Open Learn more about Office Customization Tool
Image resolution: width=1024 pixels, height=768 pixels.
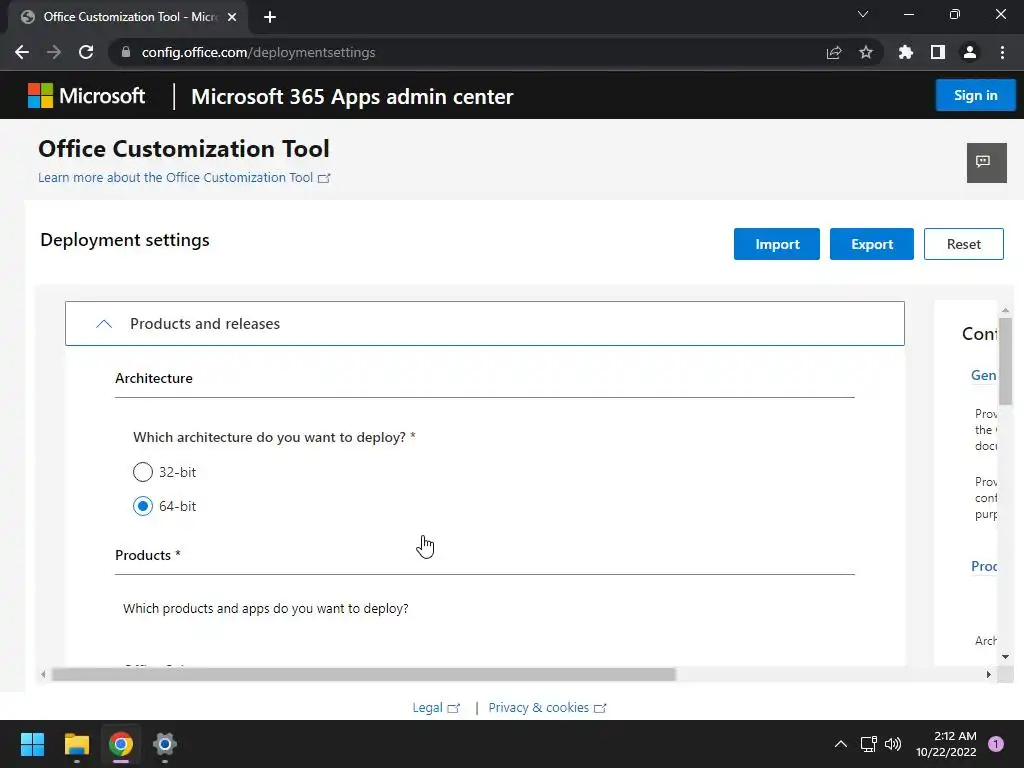[x=184, y=178]
